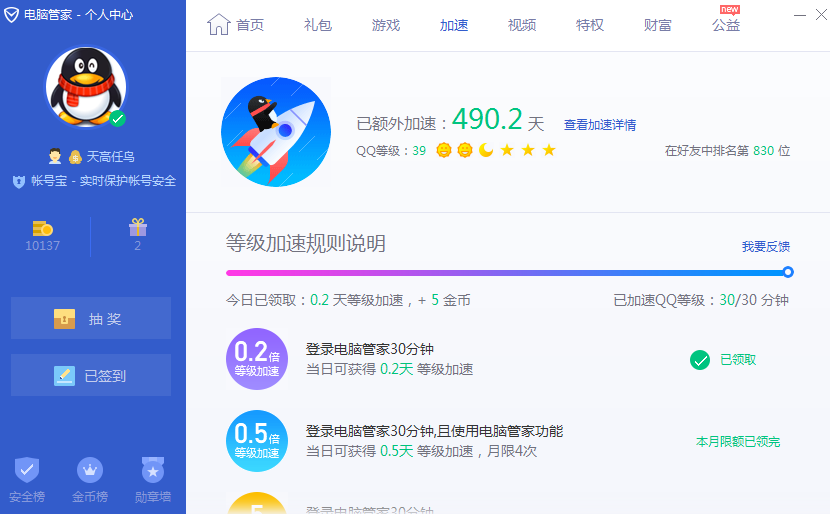Click the level acceleration progress bar handle
Image resolution: width=830 pixels, height=514 pixels.
(788, 272)
